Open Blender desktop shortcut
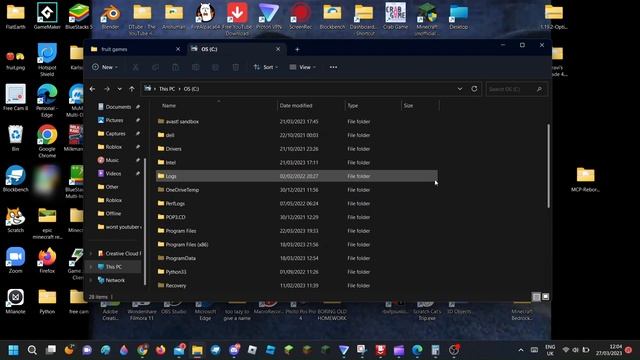The image size is (640, 360). [x=111, y=16]
